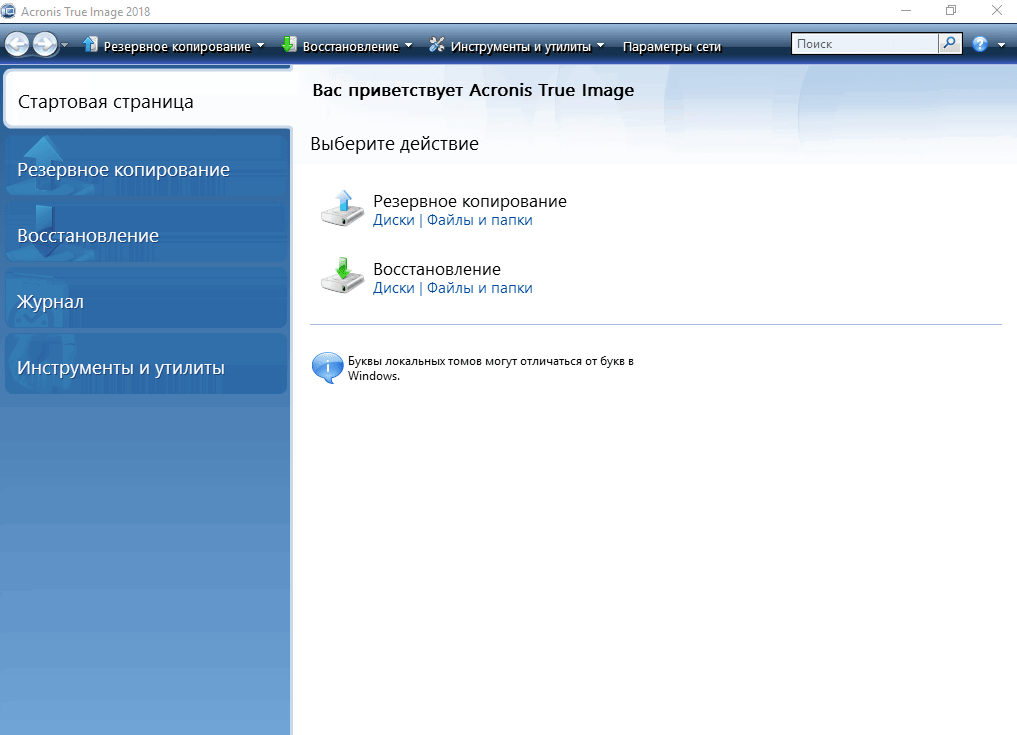The width and height of the screenshot is (1017, 735).
Task: Expand the arrow next to the toolbar Инструменты и утилиты
Action: pyautogui.click(x=601, y=45)
